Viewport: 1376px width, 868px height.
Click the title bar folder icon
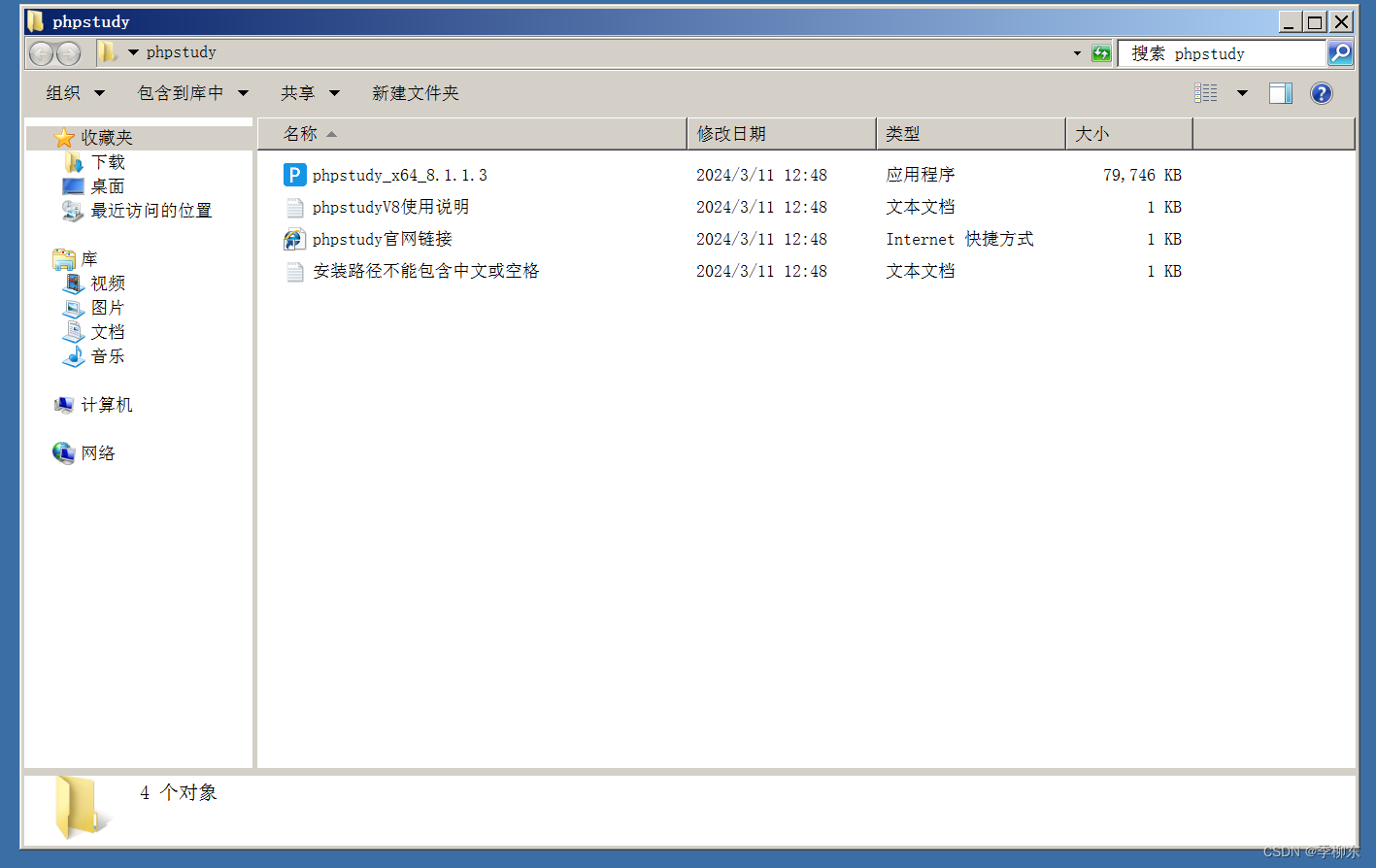(x=35, y=21)
